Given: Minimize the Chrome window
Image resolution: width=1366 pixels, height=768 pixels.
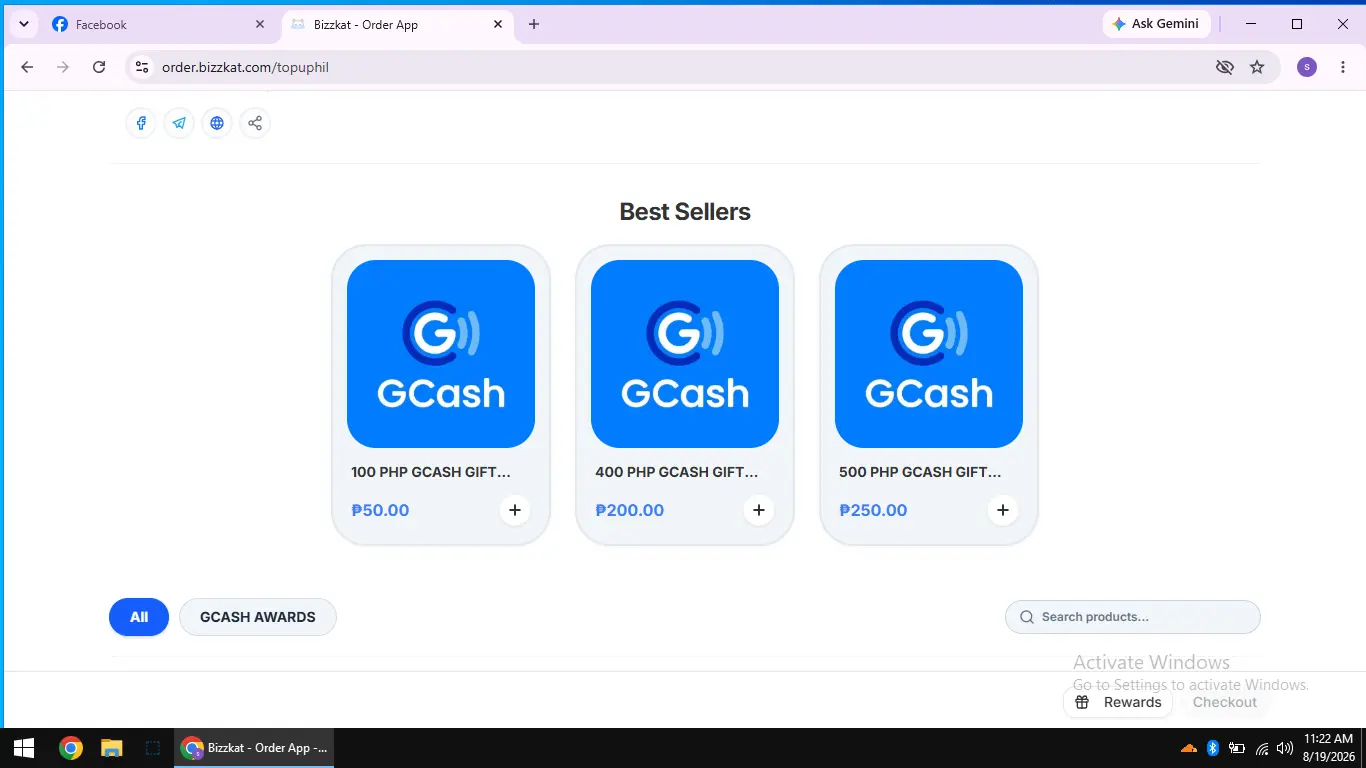Looking at the screenshot, I should pos(1251,24).
